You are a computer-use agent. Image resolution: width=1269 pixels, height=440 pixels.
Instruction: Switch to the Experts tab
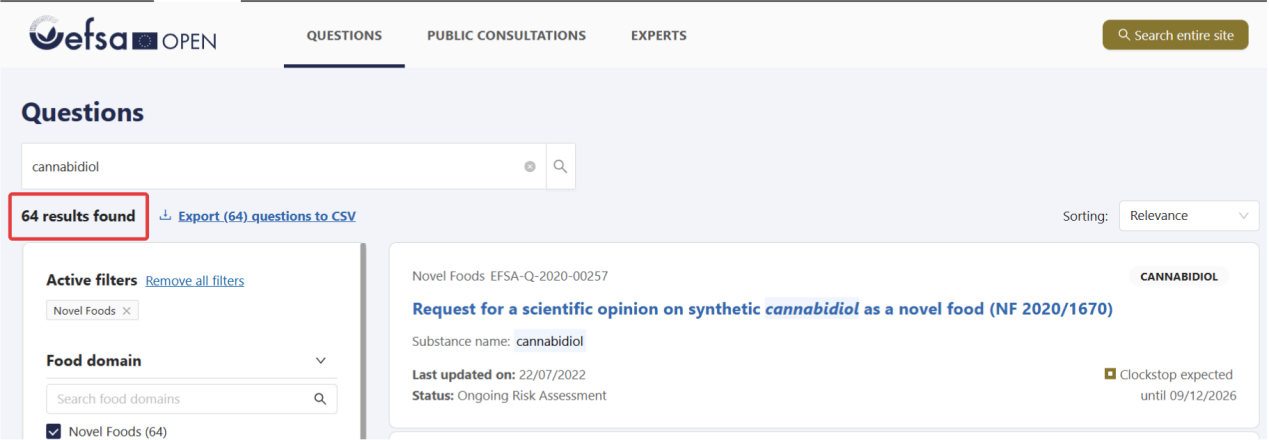click(x=658, y=36)
